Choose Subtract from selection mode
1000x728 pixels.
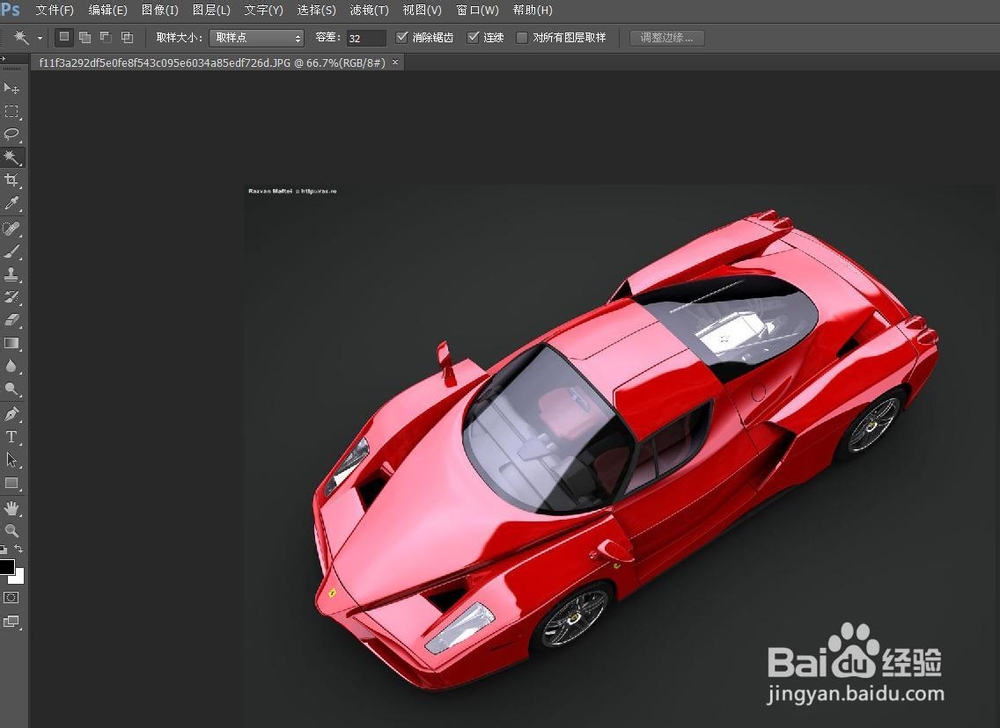coord(106,38)
